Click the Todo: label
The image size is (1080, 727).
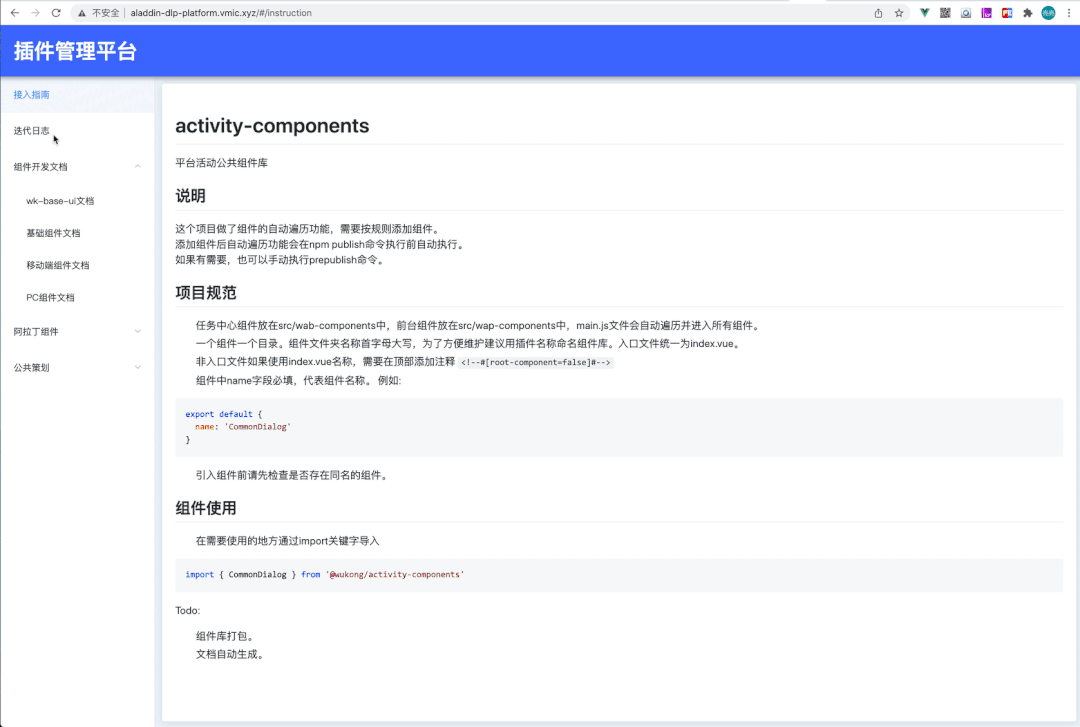click(187, 611)
